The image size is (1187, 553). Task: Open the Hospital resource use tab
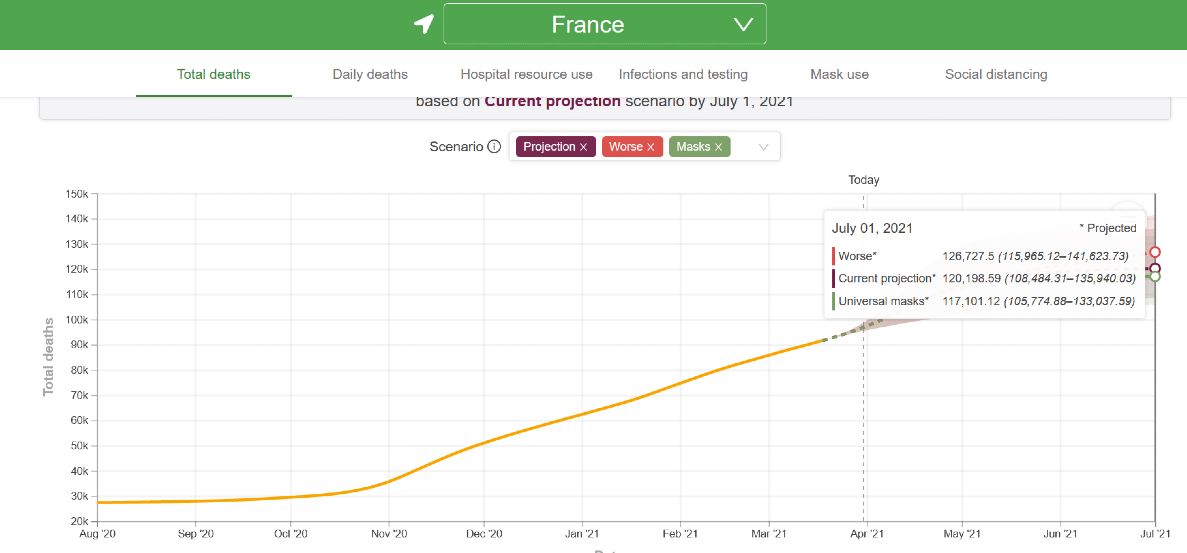[x=526, y=74]
